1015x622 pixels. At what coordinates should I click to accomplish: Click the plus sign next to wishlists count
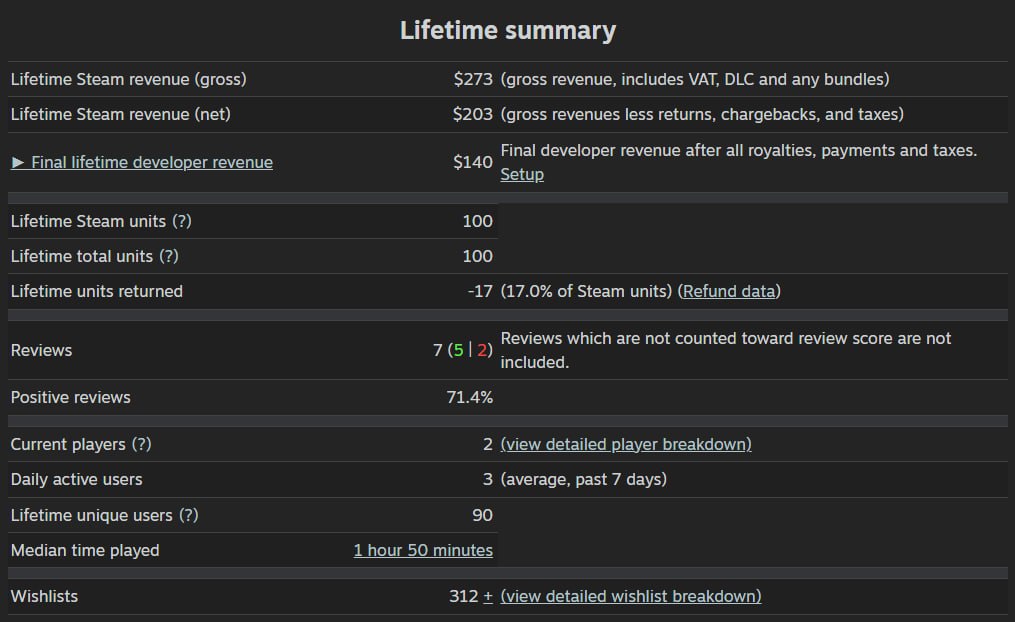[x=488, y=596]
